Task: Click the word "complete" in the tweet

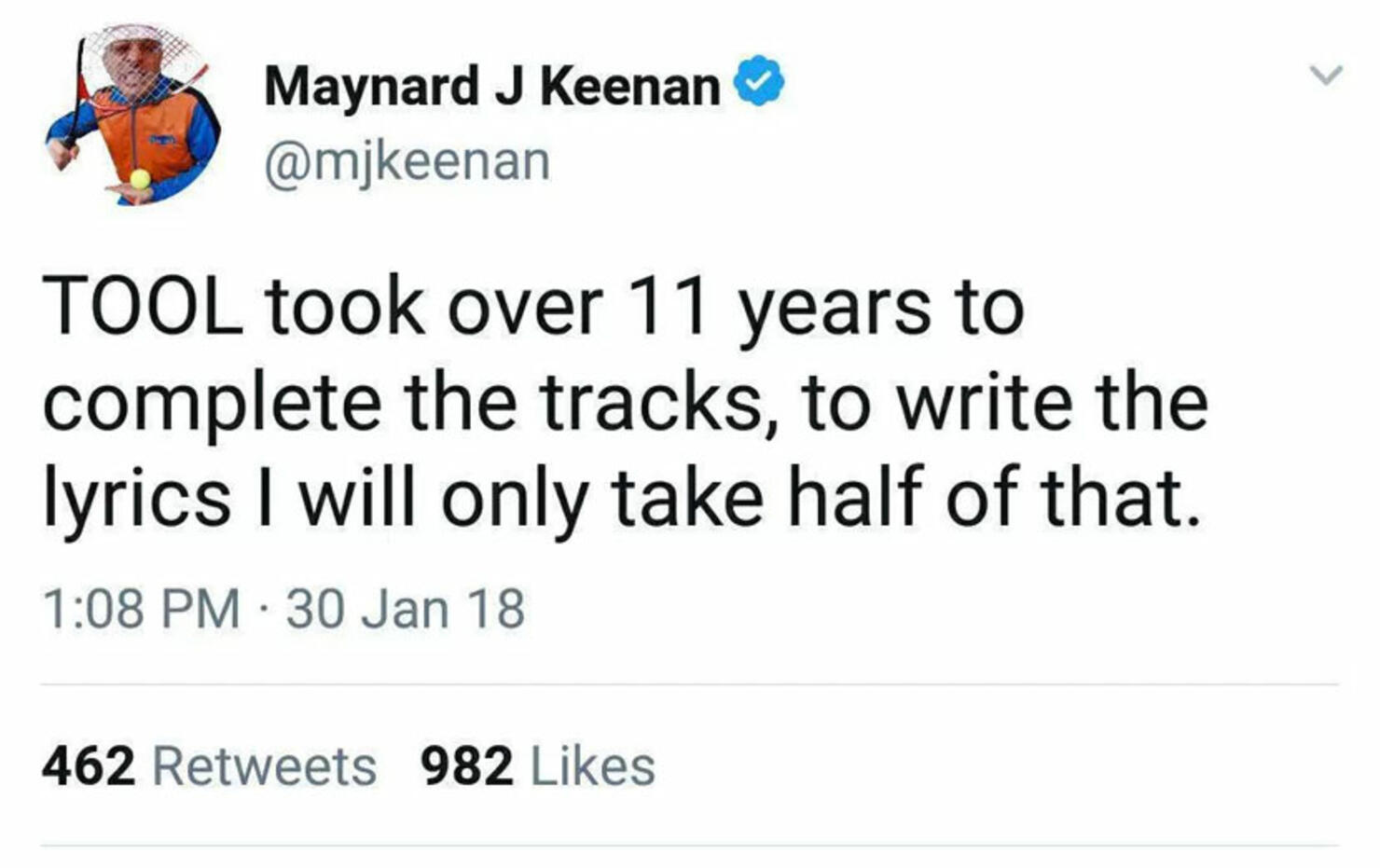Action: (212, 405)
